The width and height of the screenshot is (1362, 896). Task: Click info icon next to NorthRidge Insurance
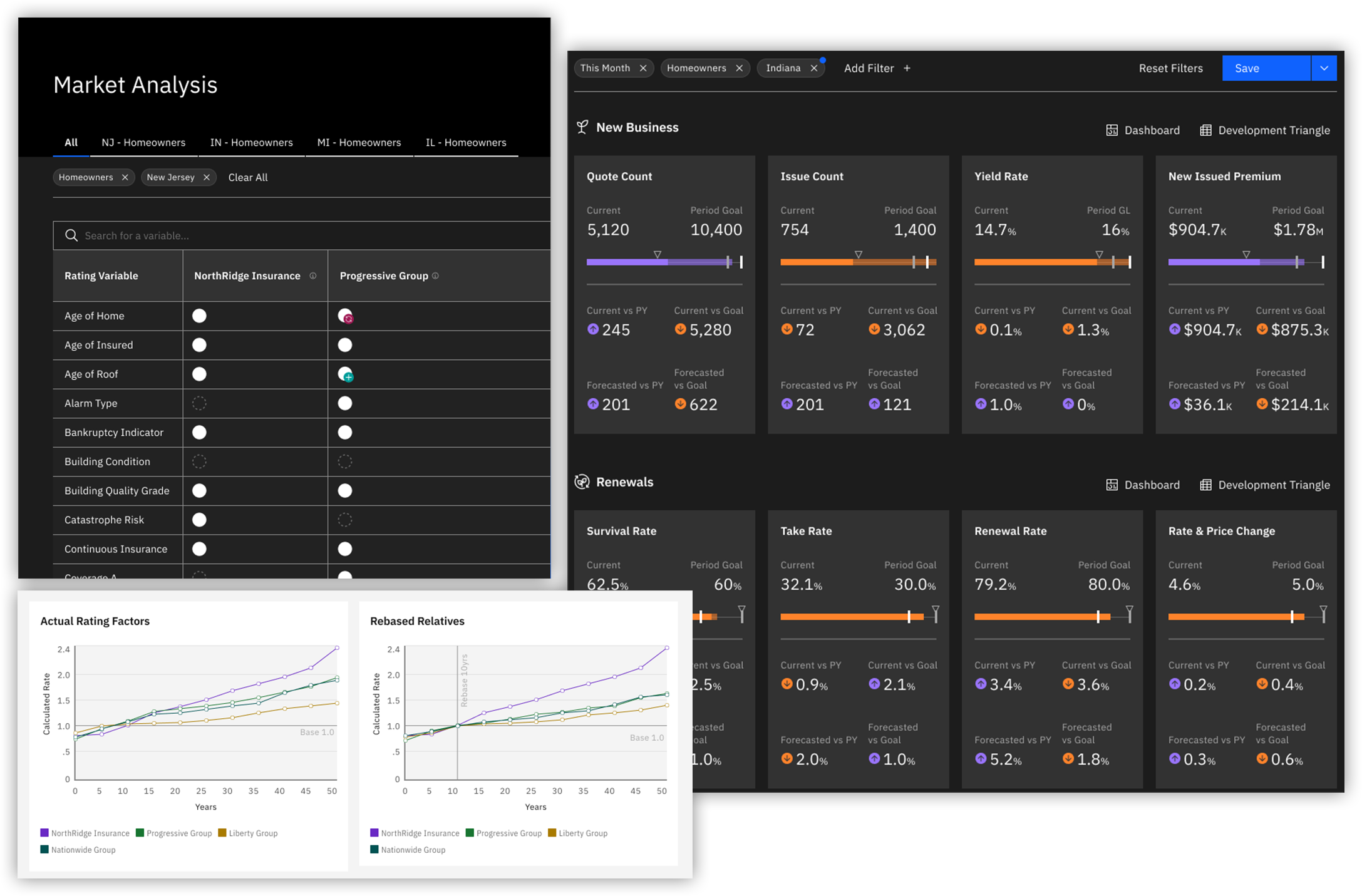click(313, 276)
